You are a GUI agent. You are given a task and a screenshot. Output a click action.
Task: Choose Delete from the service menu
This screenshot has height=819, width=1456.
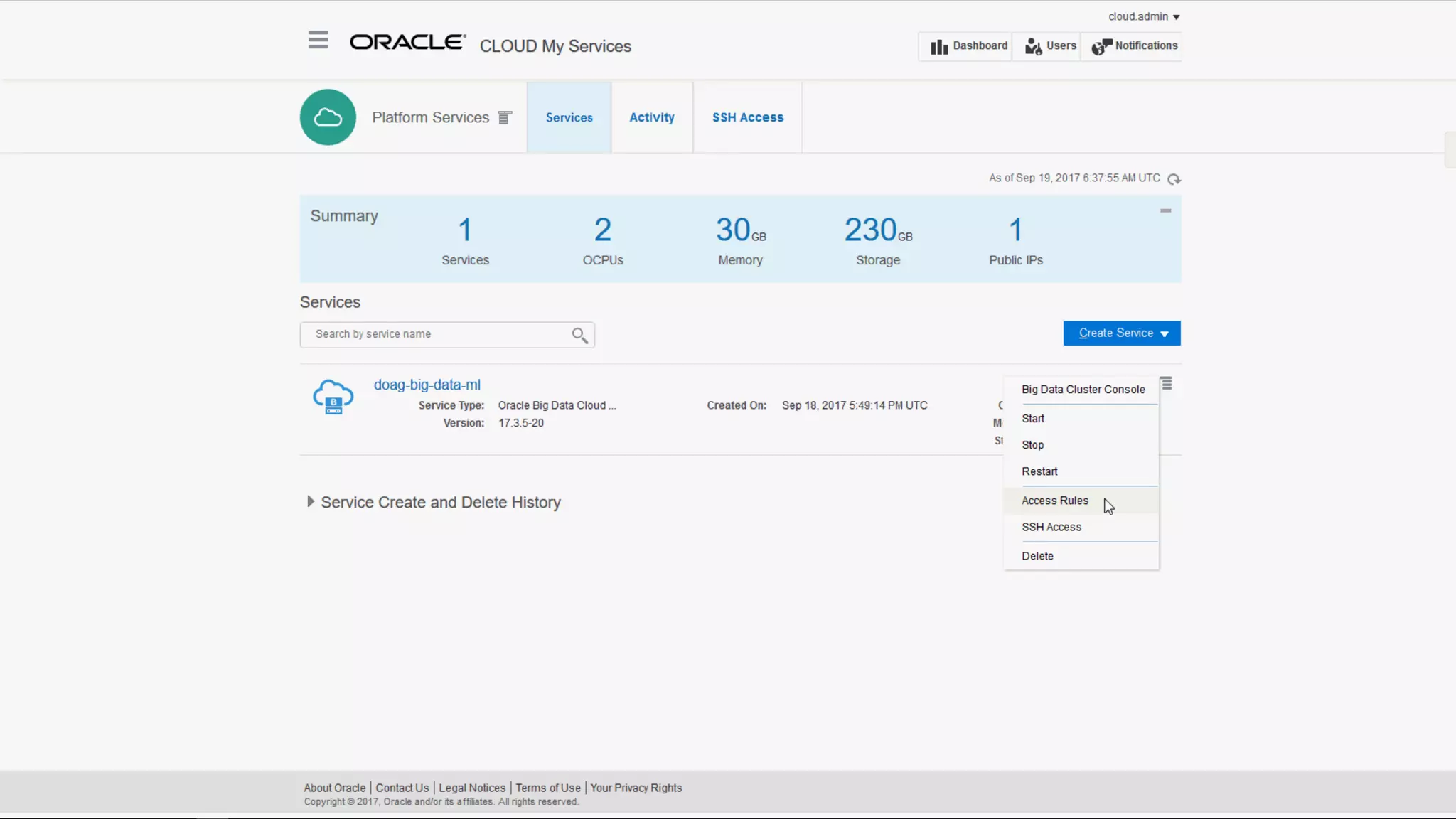click(x=1037, y=556)
